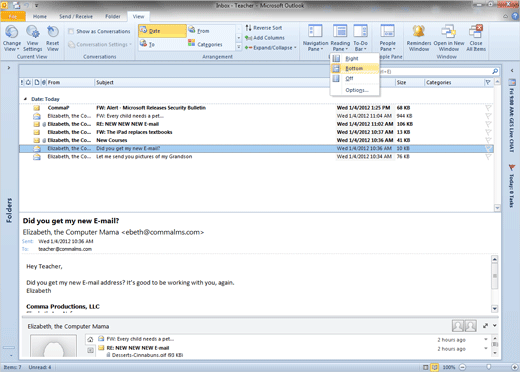
Task: Arrange messages by From
Action: pyautogui.click(x=203, y=31)
